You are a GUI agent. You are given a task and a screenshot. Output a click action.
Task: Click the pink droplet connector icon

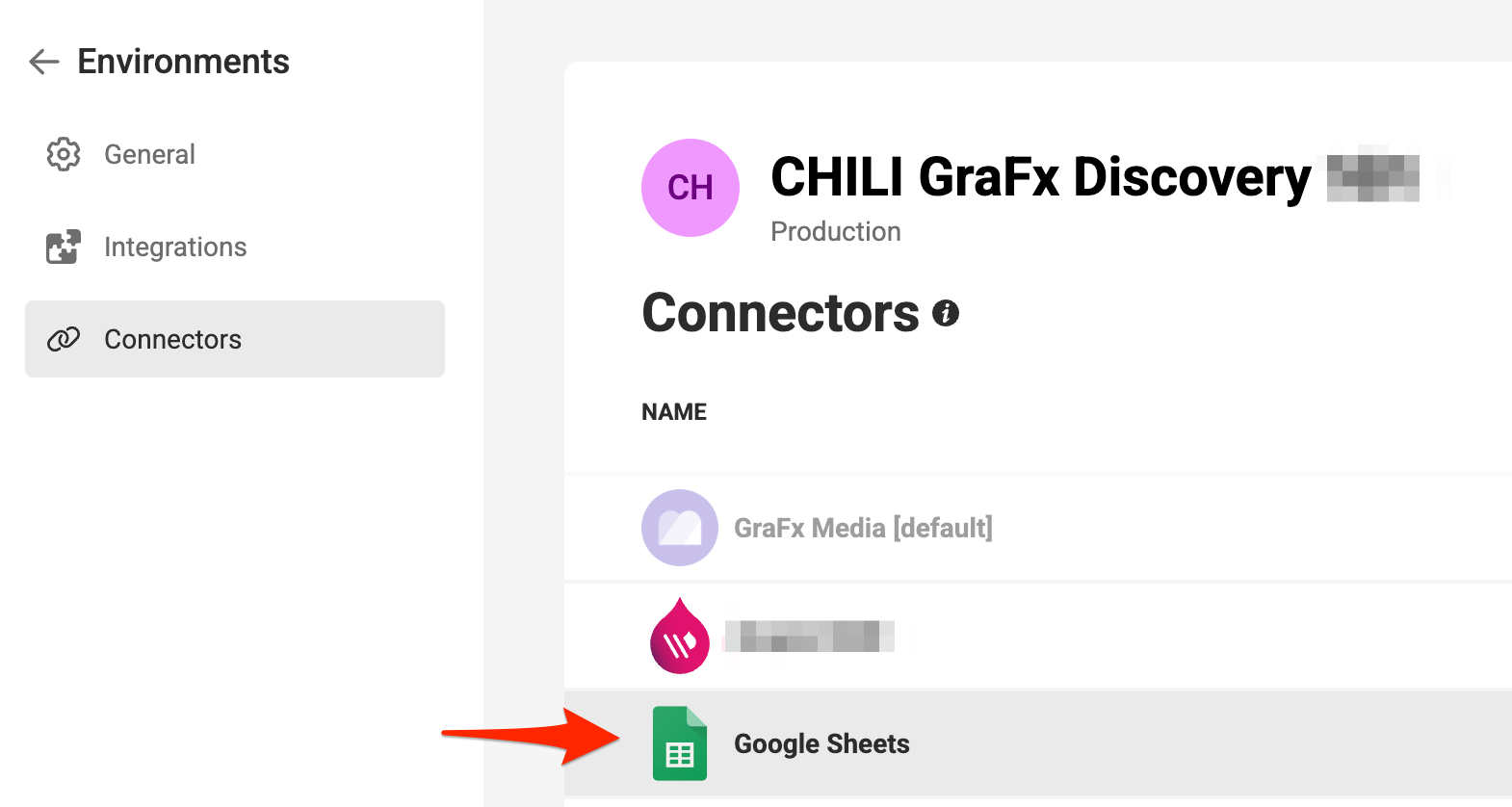680,636
